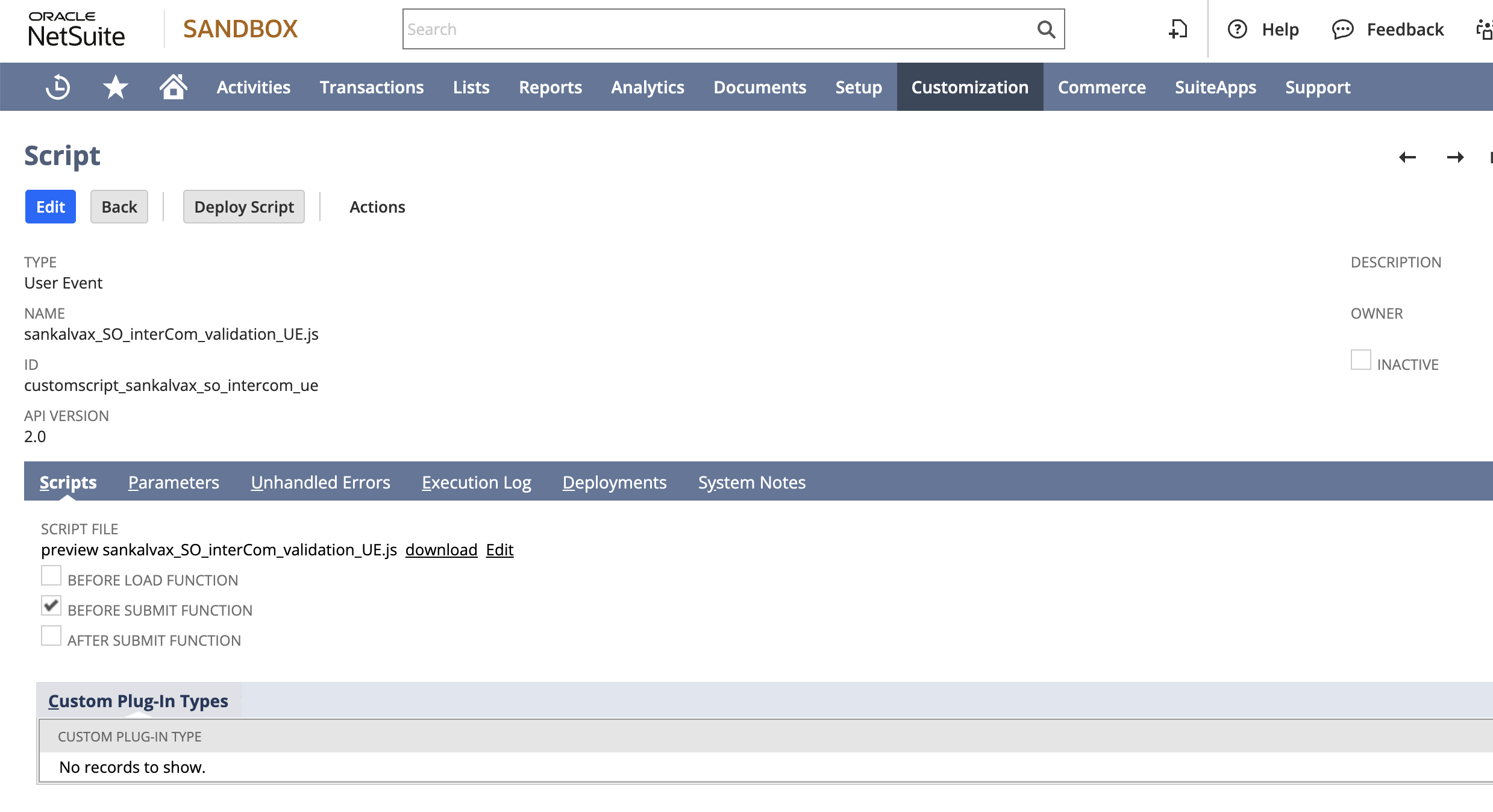
Task: Open the Recent Records history icon
Action: [x=58, y=87]
